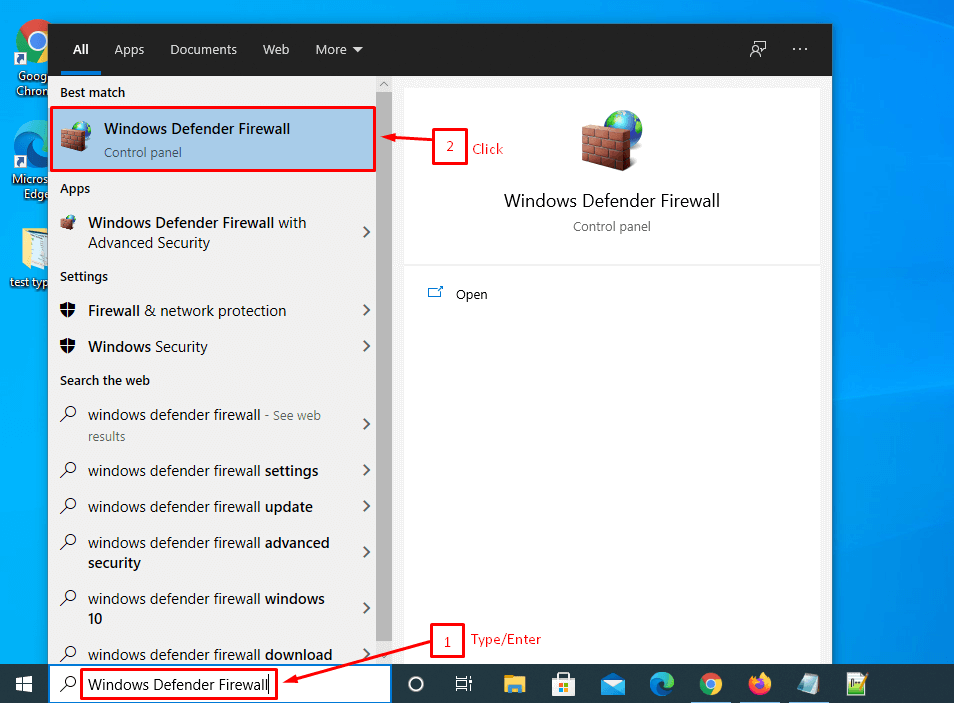Select Microsoft Edge desktop shortcut
This screenshot has width=954, height=703.
click(x=30, y=161)
